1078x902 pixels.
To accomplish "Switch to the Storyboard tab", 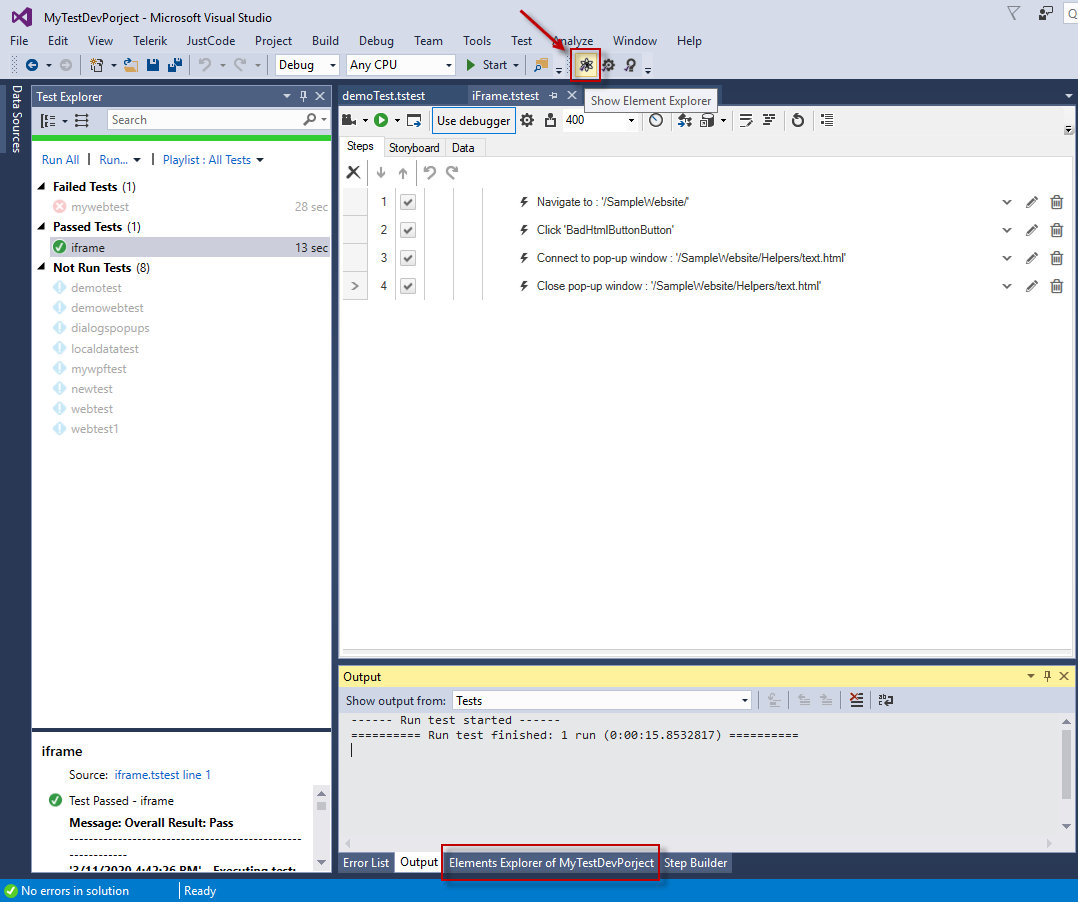I will pos(414,148).
